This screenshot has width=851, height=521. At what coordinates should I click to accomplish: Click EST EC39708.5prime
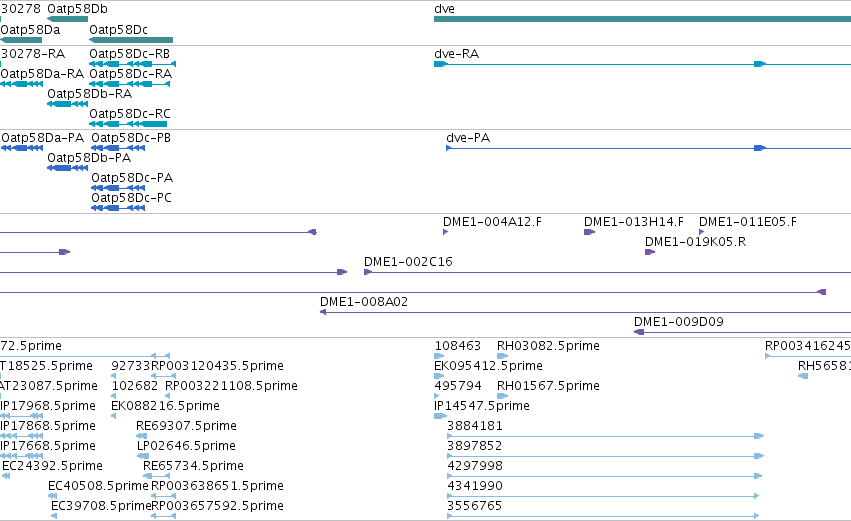click(101, 507)
